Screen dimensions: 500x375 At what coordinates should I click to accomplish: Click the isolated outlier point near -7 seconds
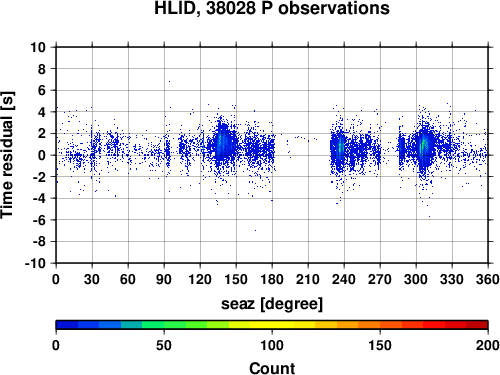click(x=255, y=230)
